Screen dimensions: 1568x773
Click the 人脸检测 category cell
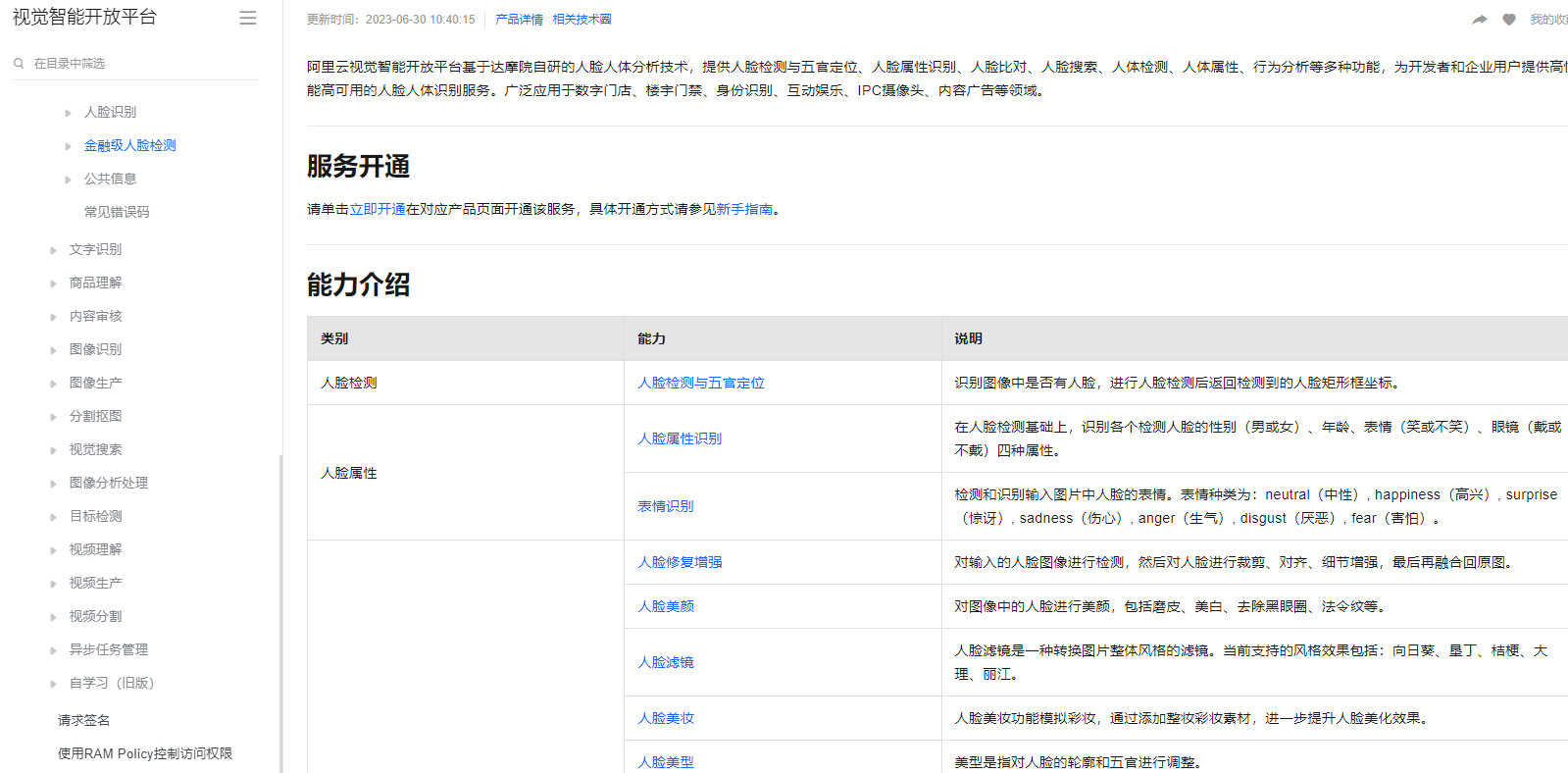[x=466, y=383]
